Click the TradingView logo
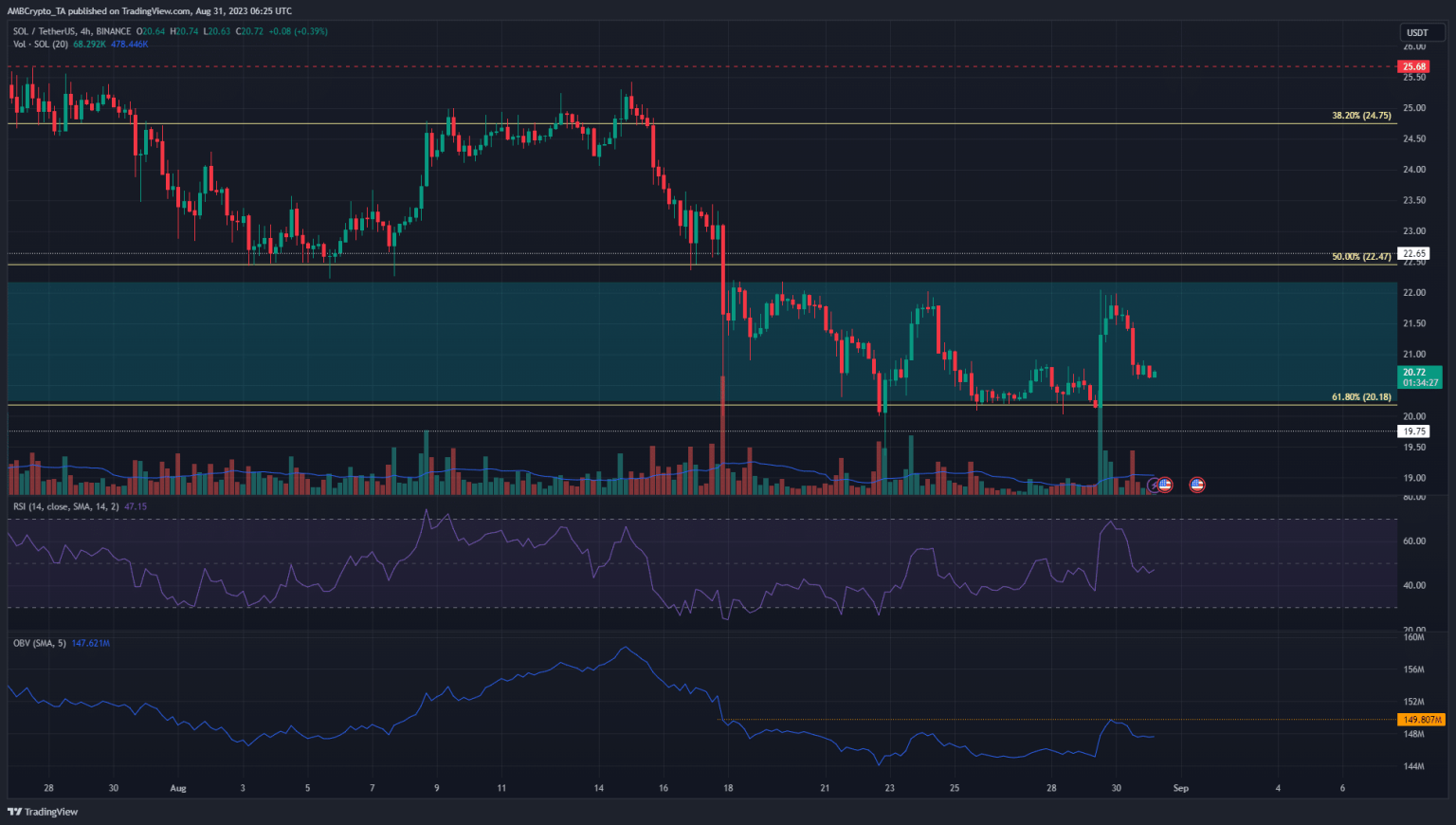 43,812
